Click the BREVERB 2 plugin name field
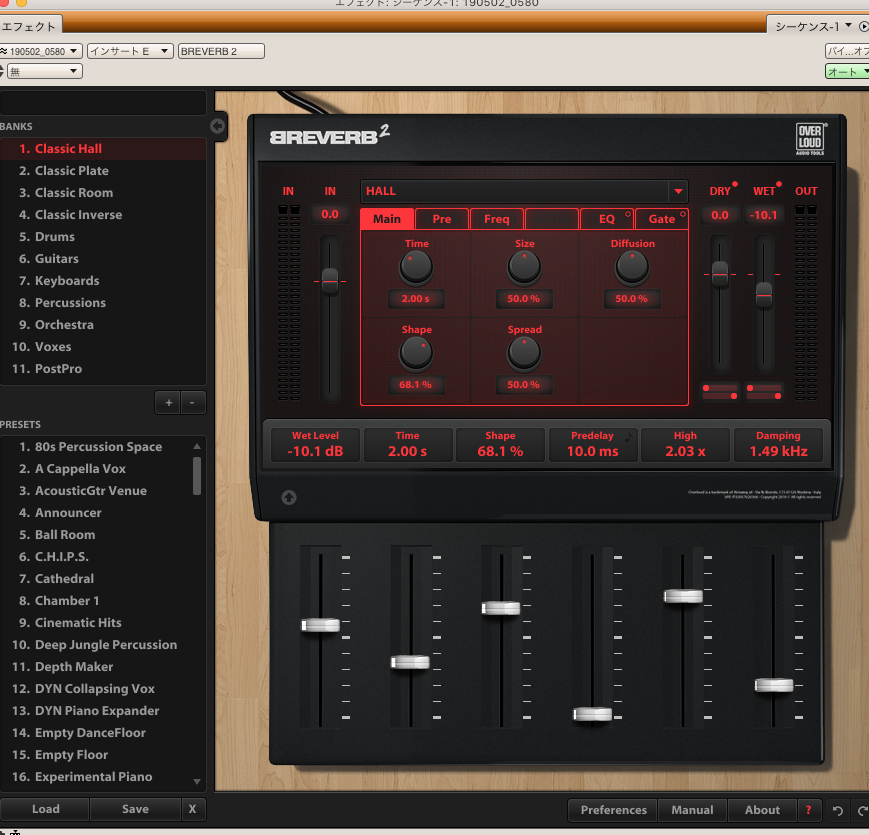Screen dimensions: 869x835 tap(221, 51)
